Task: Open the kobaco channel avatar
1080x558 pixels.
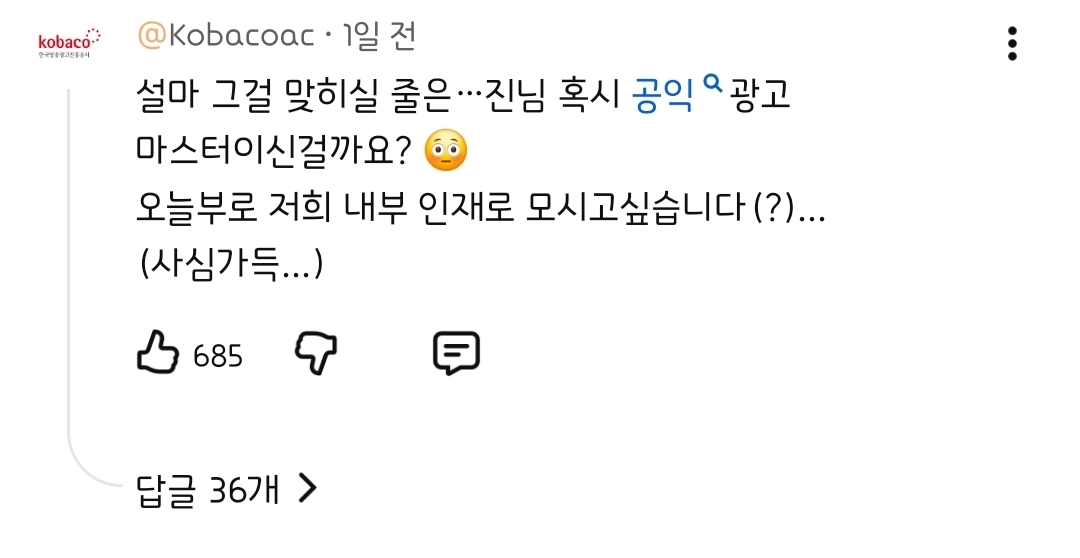Action: 69,45
